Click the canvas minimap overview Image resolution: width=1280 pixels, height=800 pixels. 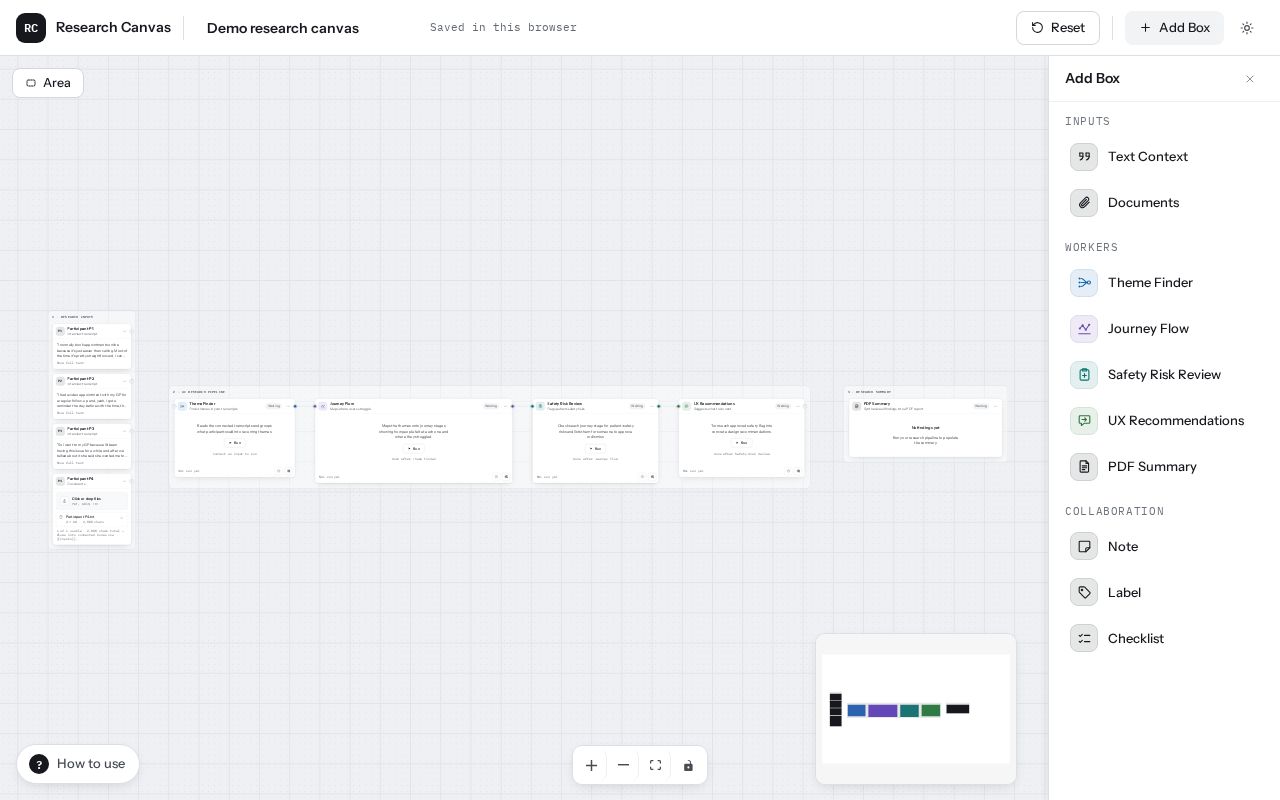point(916,709)
